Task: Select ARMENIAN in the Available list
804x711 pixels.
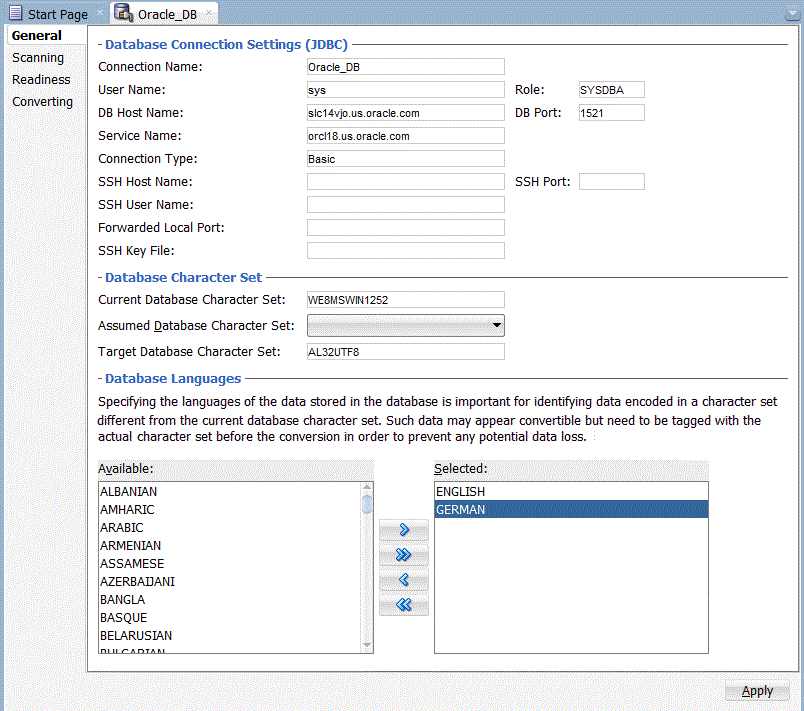Action: 230,545
